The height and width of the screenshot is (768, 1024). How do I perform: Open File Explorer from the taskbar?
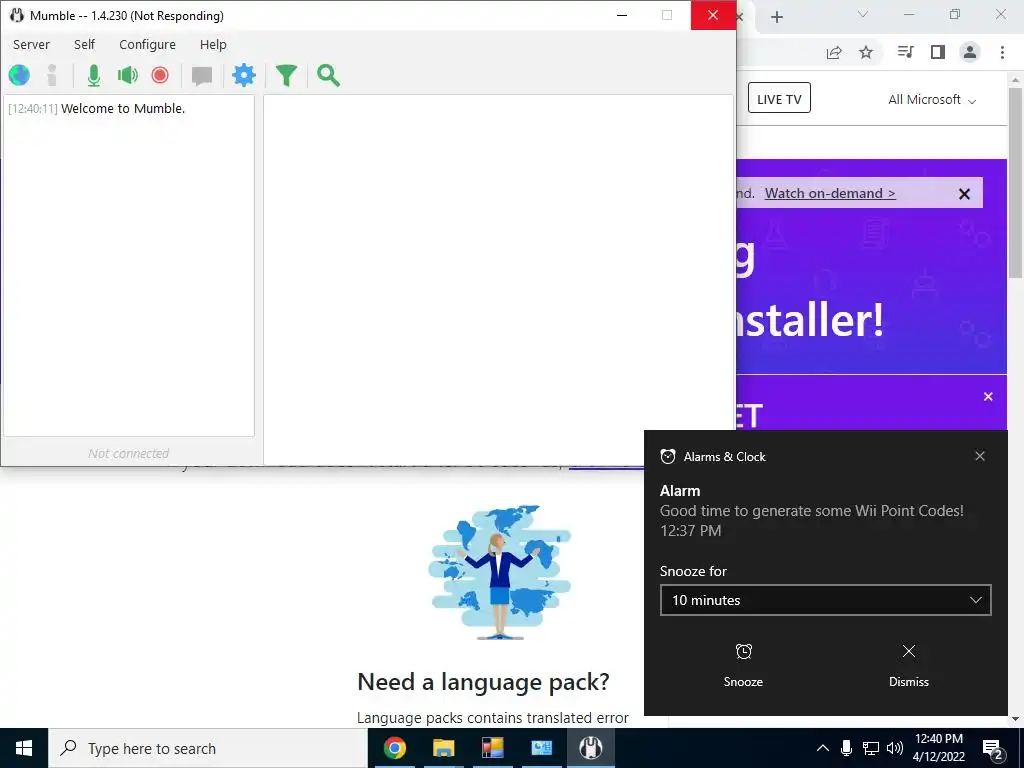tap(443, 748)
